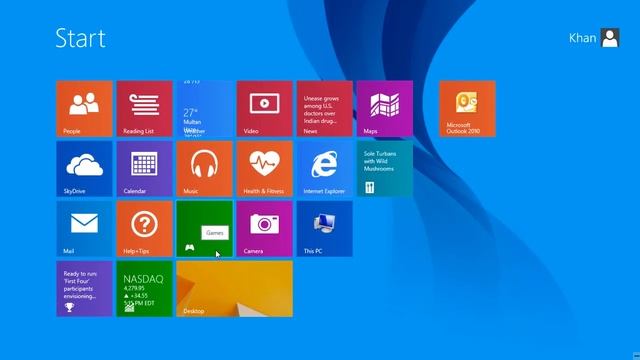Open the Food & Drink recipe tile

384,169
